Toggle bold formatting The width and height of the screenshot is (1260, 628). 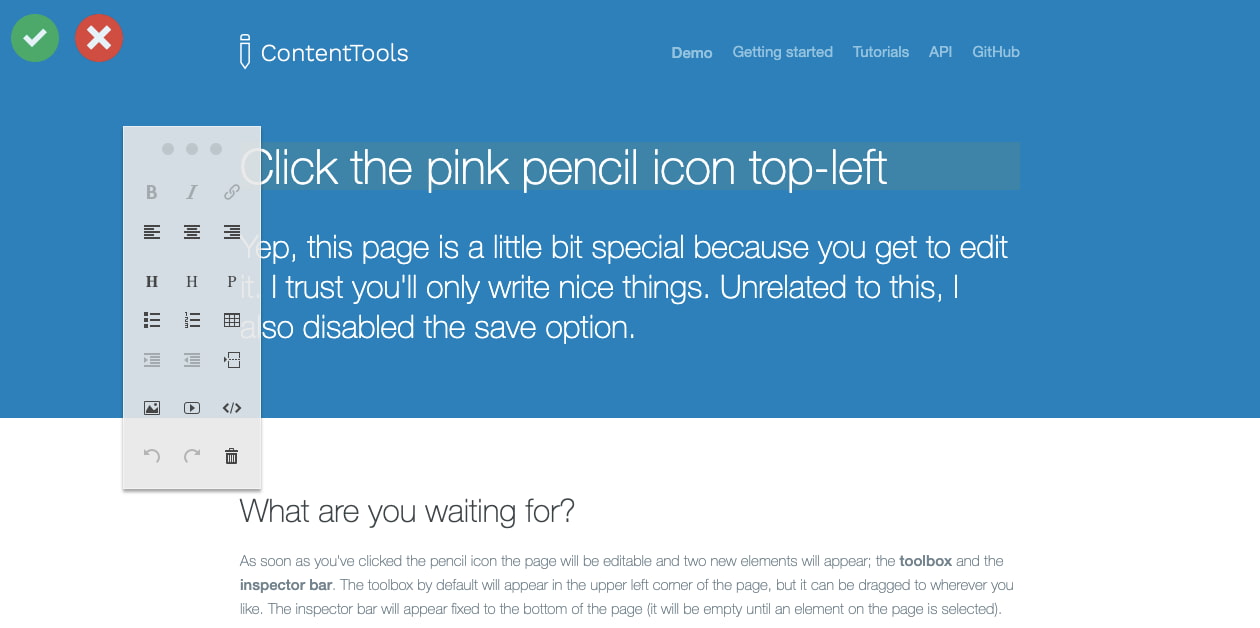coord(152,192)
